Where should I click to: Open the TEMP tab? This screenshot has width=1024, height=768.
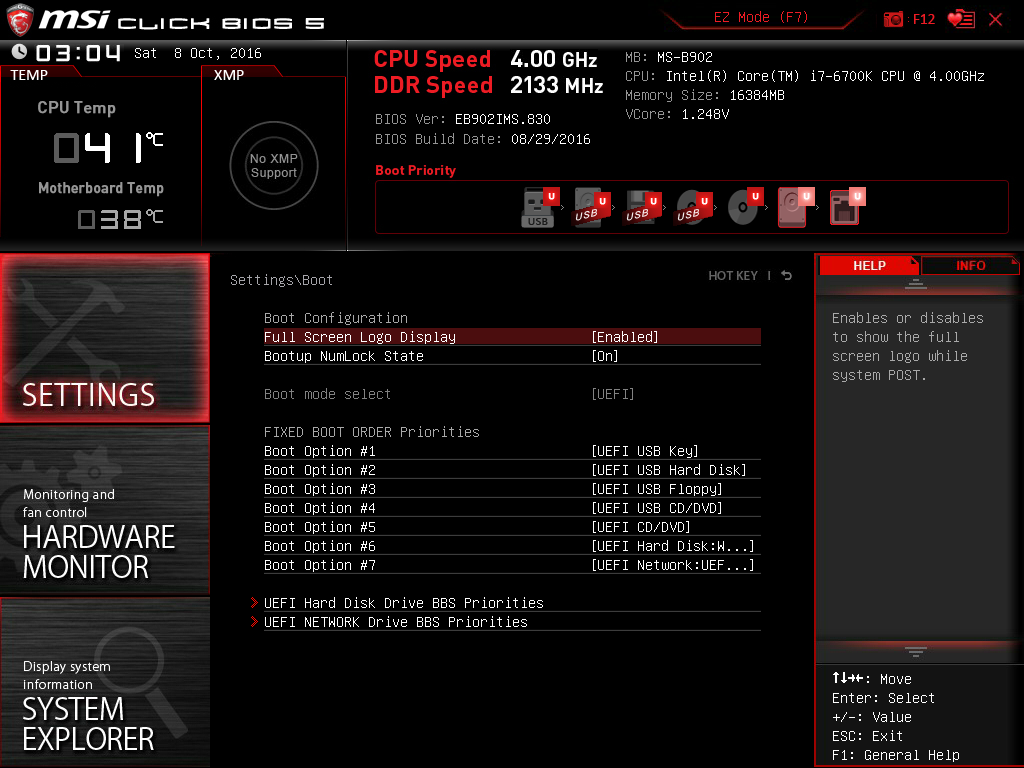coord(29,75)
